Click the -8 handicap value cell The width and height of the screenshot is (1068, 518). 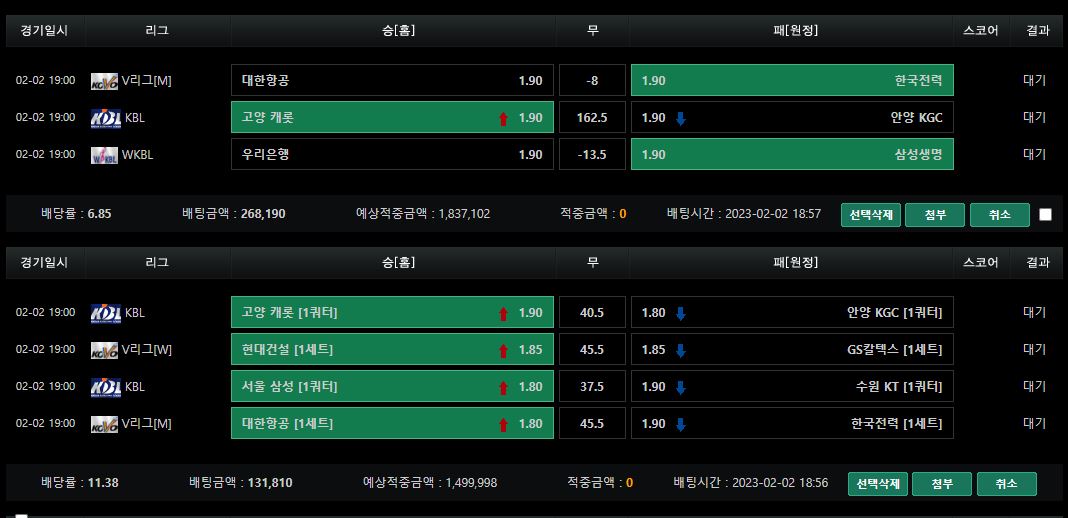tap(593, 80)
